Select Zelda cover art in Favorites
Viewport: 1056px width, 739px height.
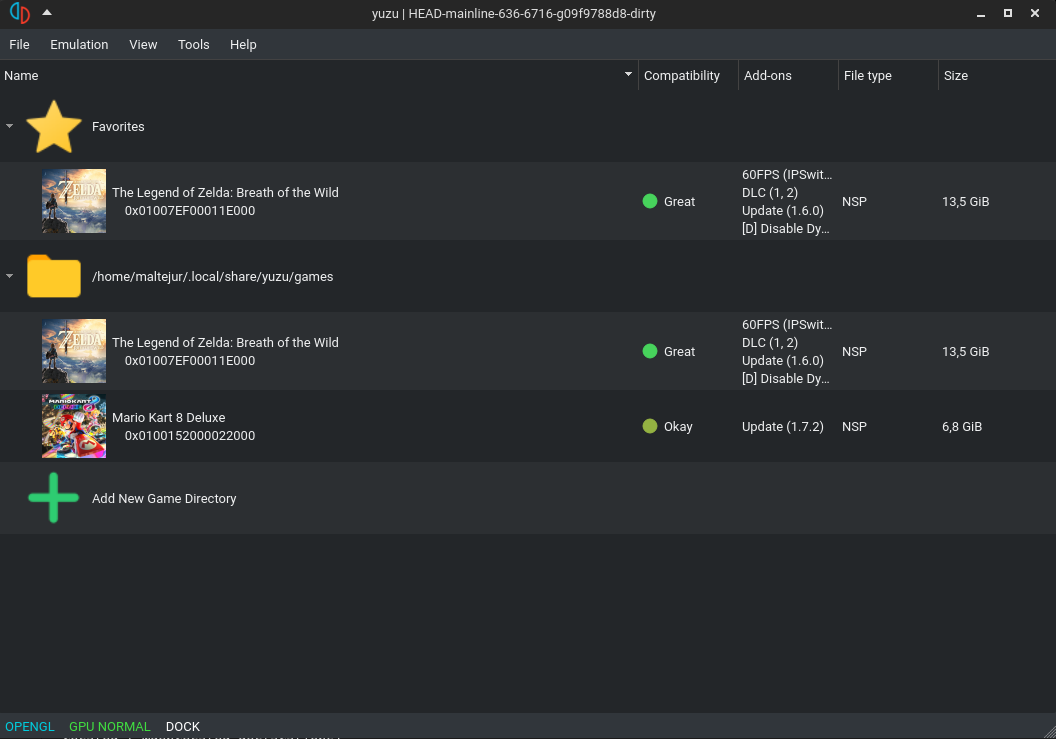(74, 201)
